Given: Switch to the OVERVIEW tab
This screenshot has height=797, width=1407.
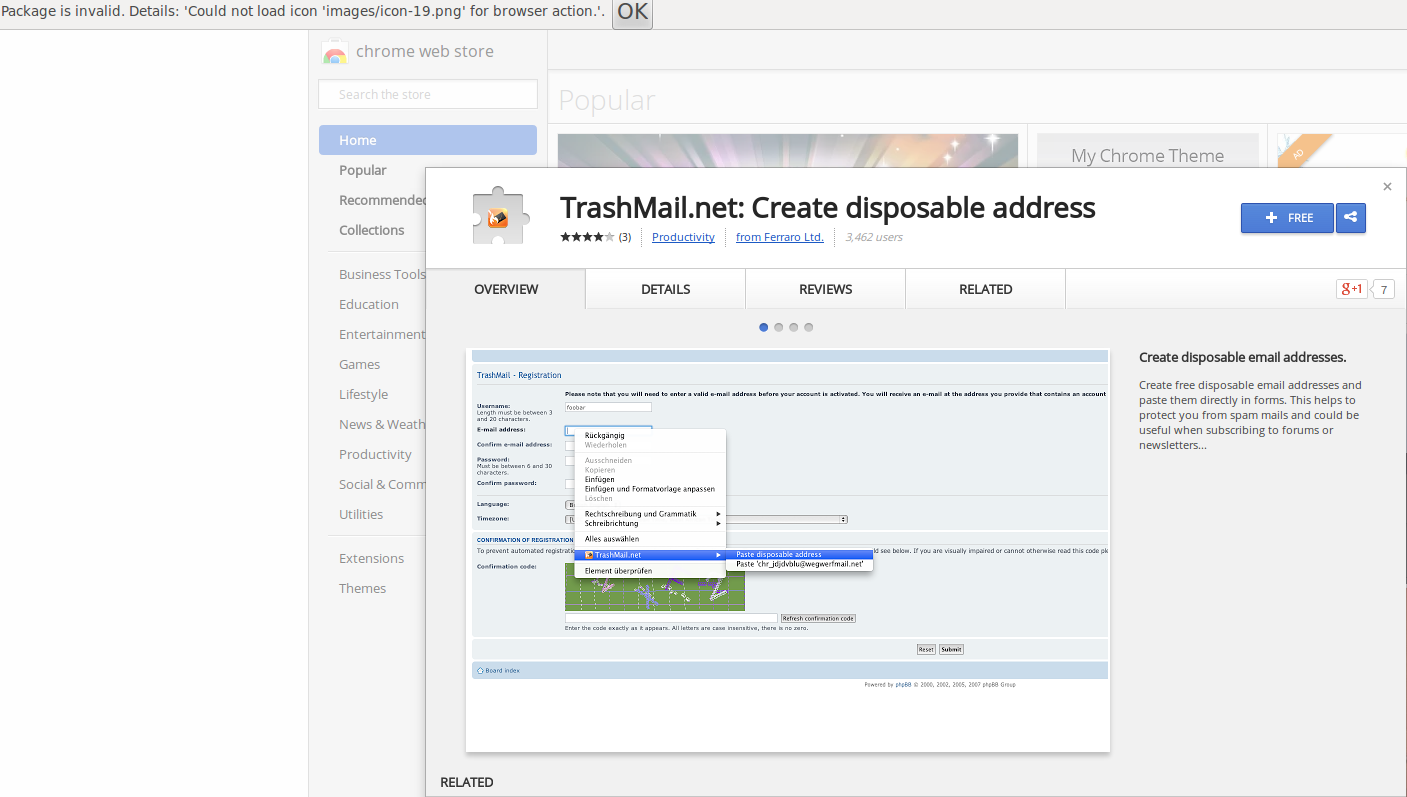Looking at the screenshot, I should click(506, 289).
